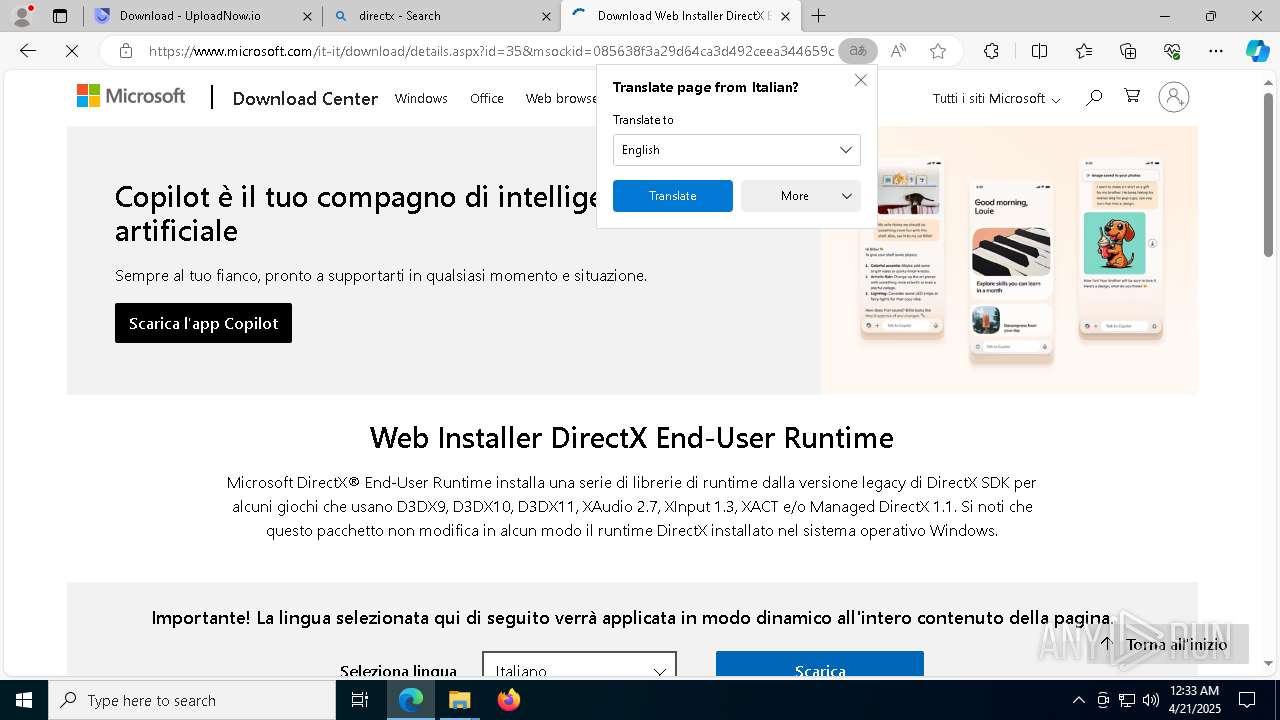The image size is (1280, 720).
Task: Stop loading the page
Action: point(72,51)
